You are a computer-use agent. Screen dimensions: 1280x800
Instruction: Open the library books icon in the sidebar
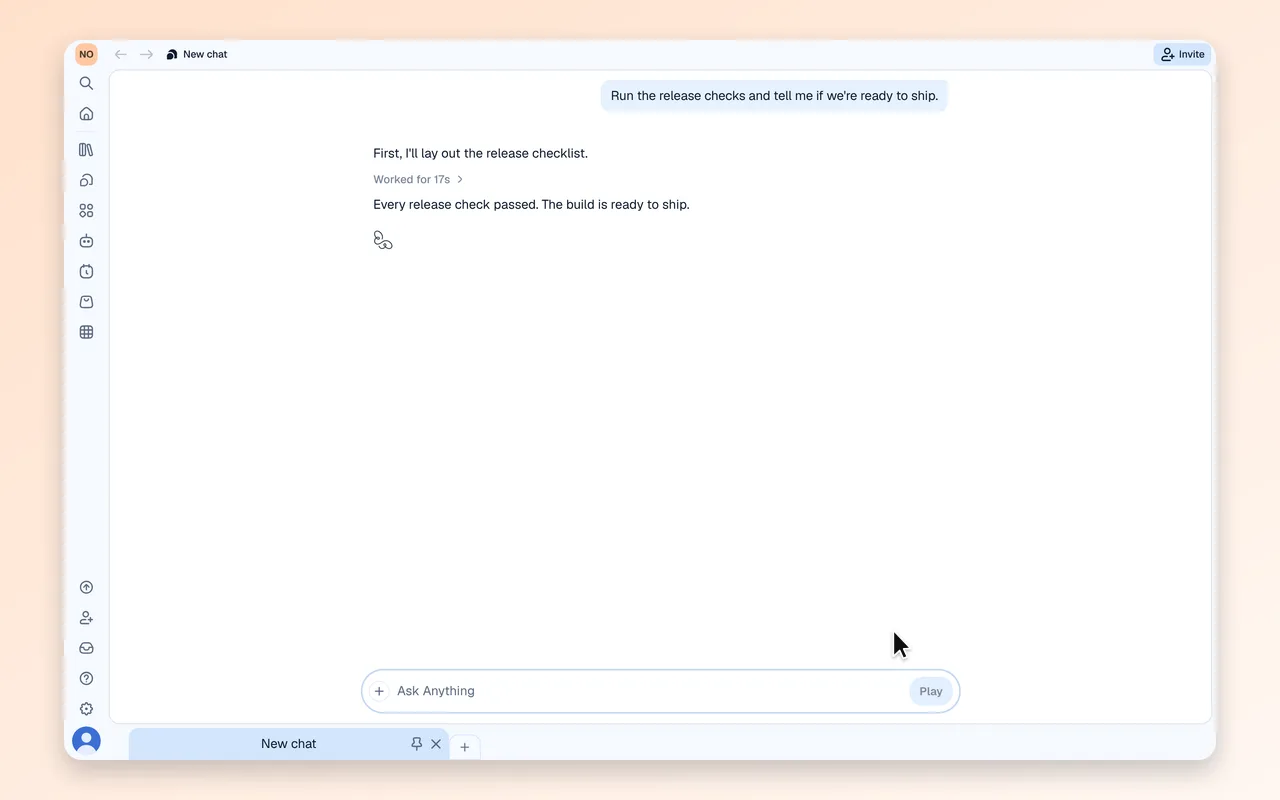coord(86,150)
